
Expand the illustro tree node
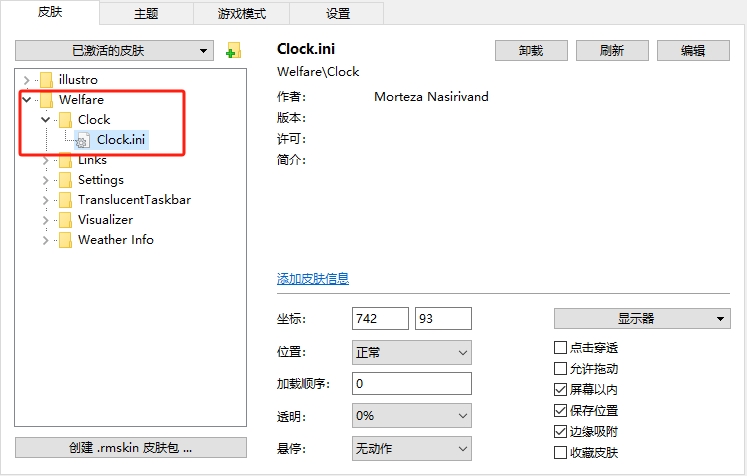(26, 80)
